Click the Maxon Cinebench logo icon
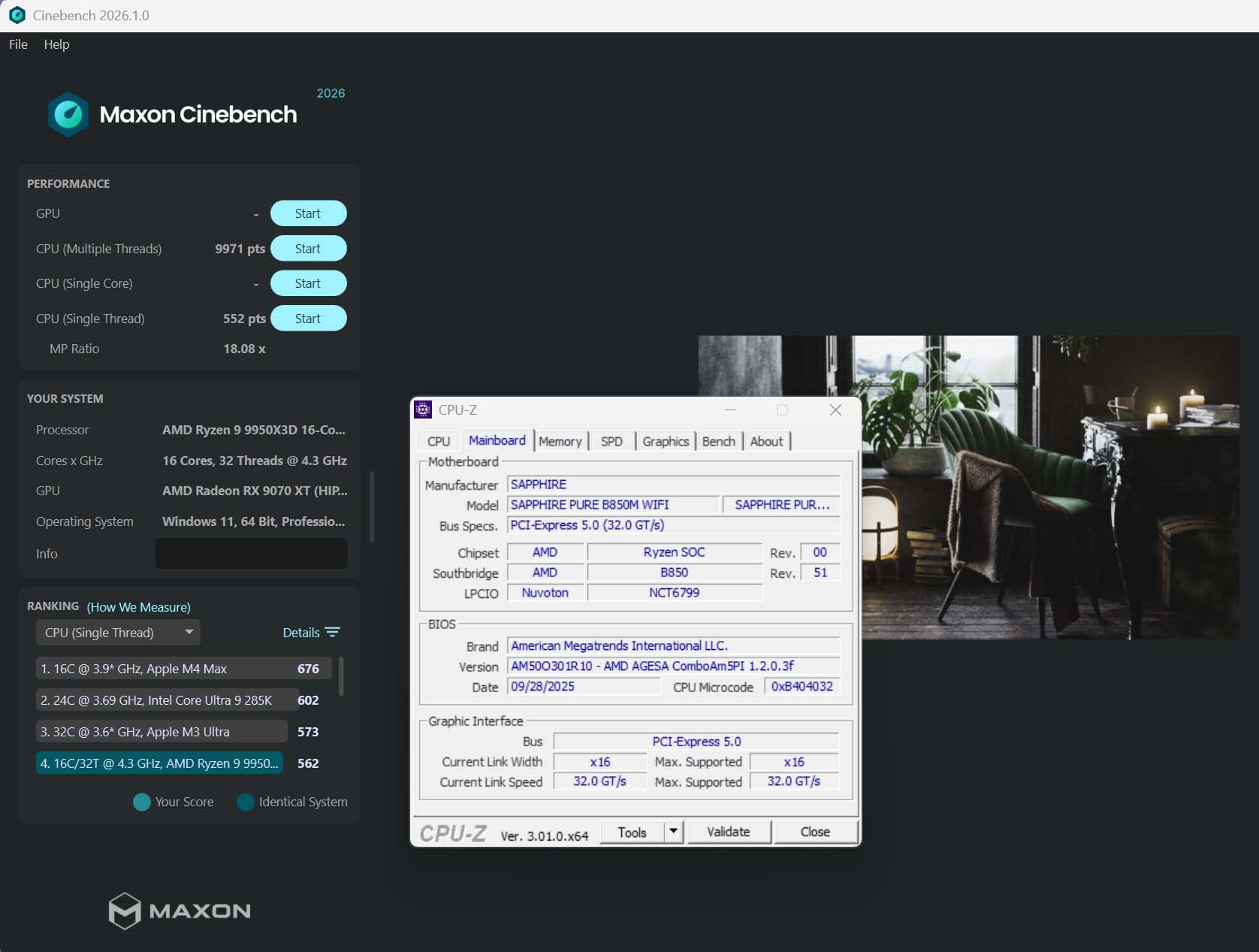 pos(68,114)
